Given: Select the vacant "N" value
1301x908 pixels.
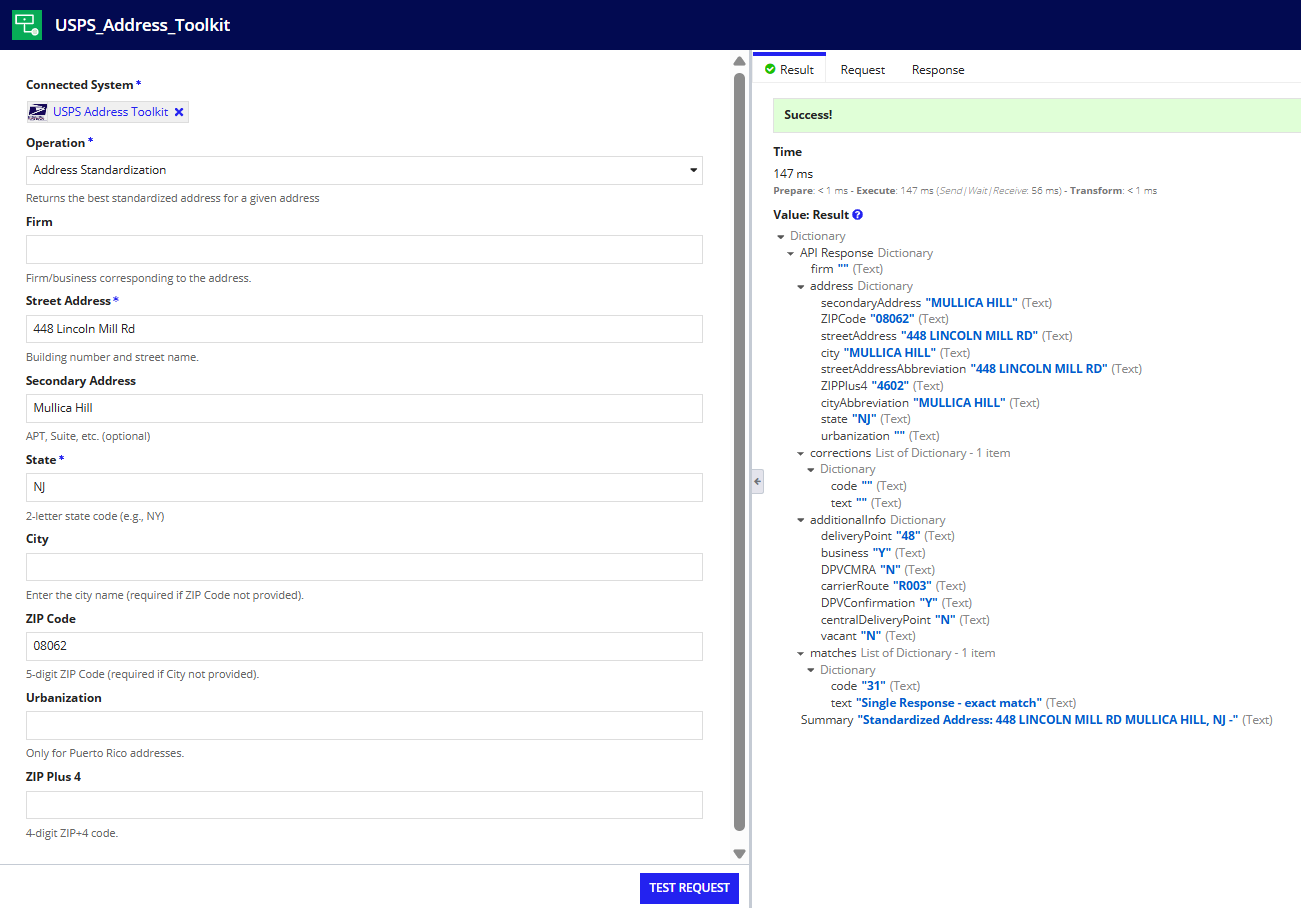Looking at the screenshot, I should [x=872, y=636].
